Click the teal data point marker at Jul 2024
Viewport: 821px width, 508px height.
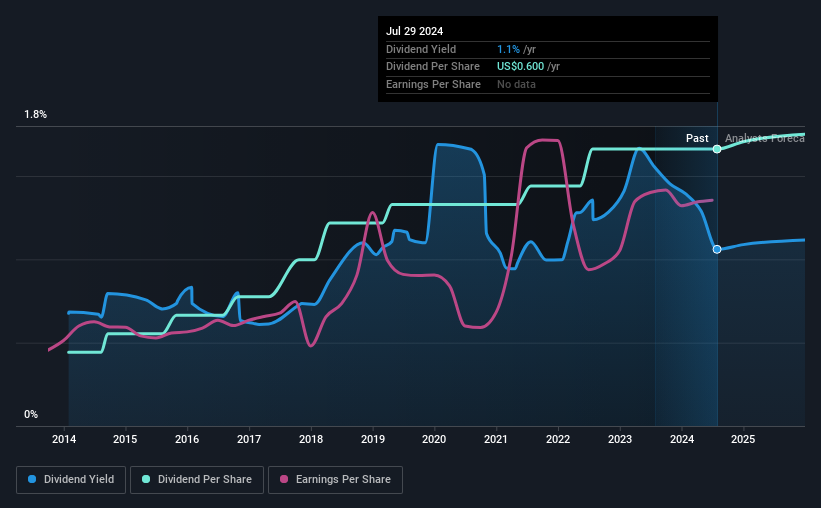coord(717,149)
